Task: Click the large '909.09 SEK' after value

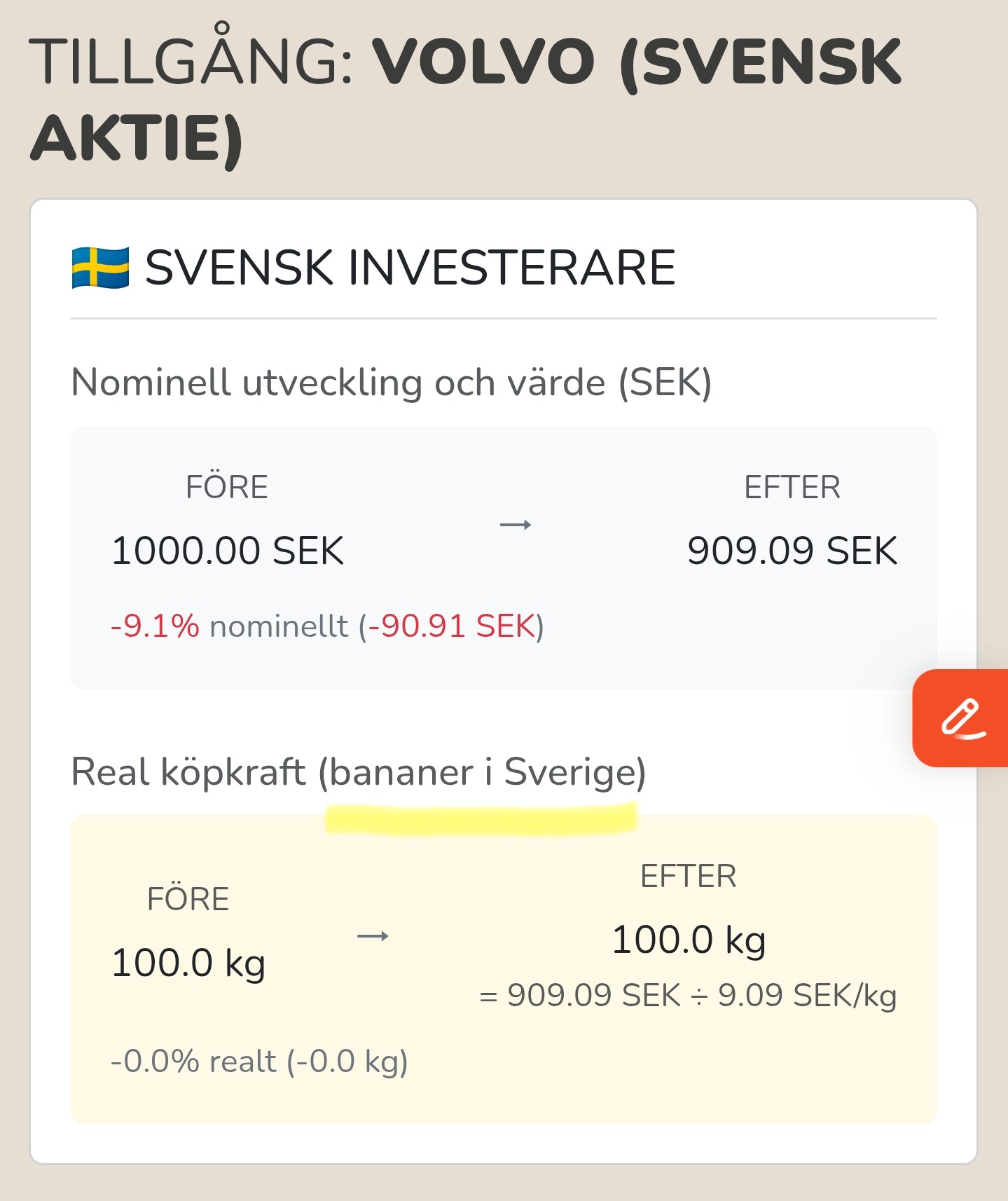Action: [x=792, y=551]
